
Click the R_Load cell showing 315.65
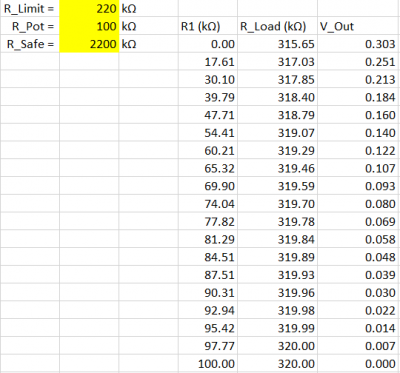277,44
